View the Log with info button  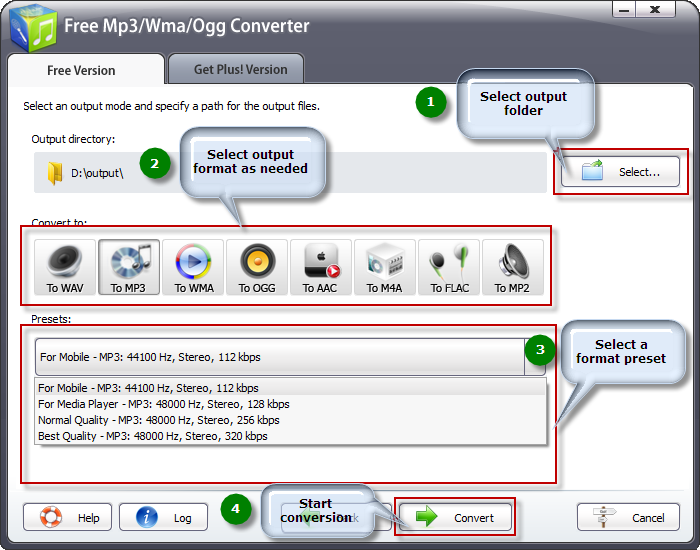pyautogui.click(x=163, y=517)
